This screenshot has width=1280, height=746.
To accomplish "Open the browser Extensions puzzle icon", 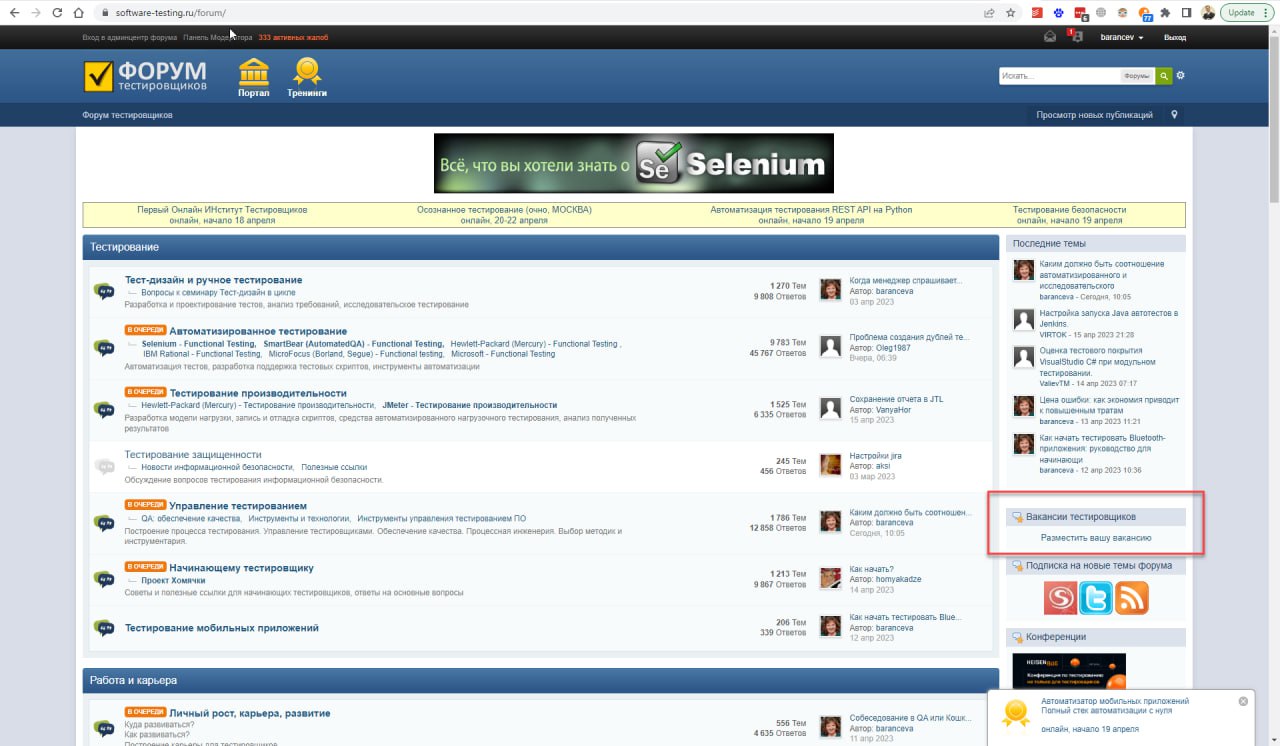I will point(1165,13).
